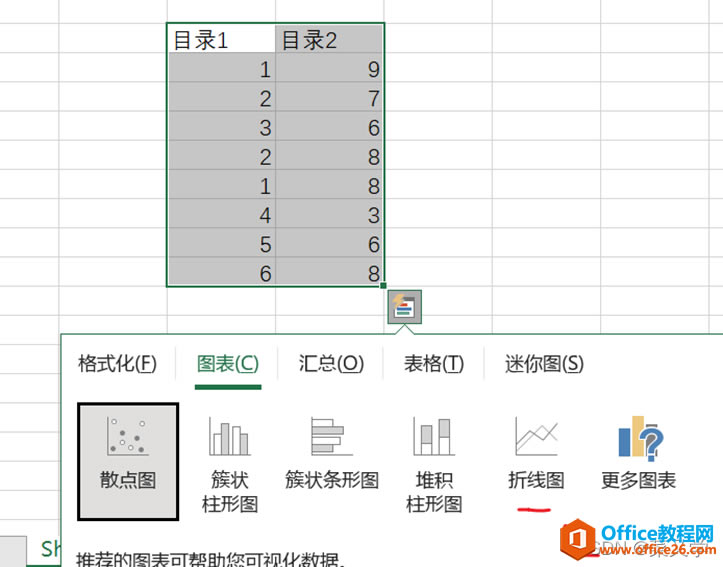Screen dimensions: 723x567
Task: Click the cell containing 9 under 目录2
Action: pos(329,67)
